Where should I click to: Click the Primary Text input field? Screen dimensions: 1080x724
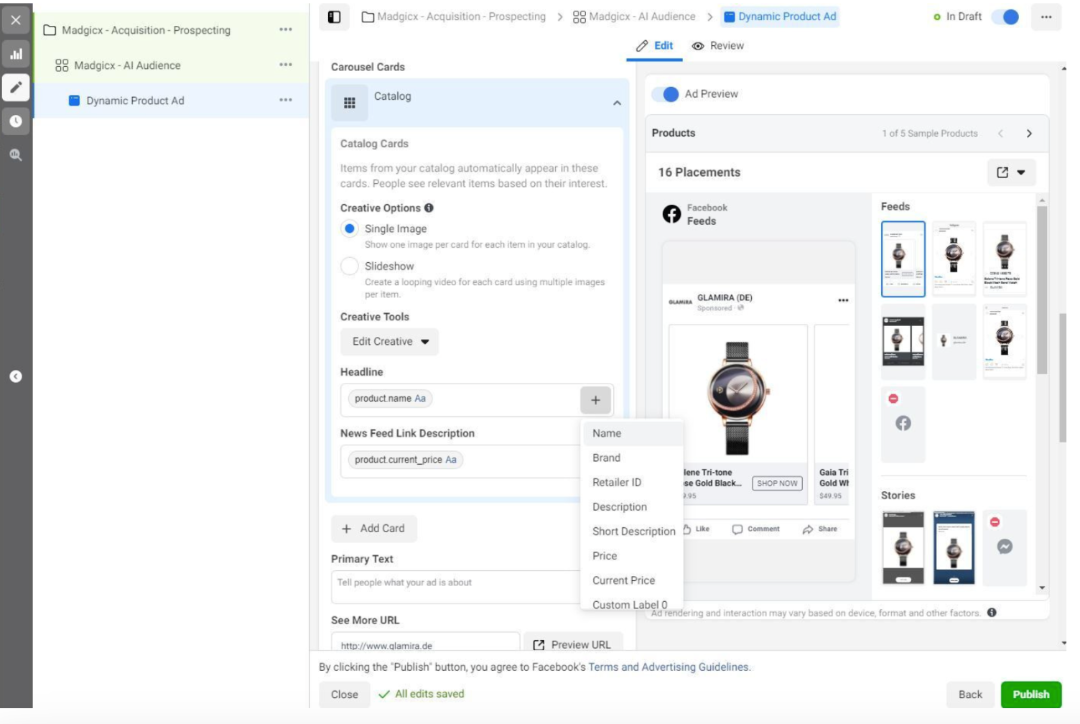(455, 585)
